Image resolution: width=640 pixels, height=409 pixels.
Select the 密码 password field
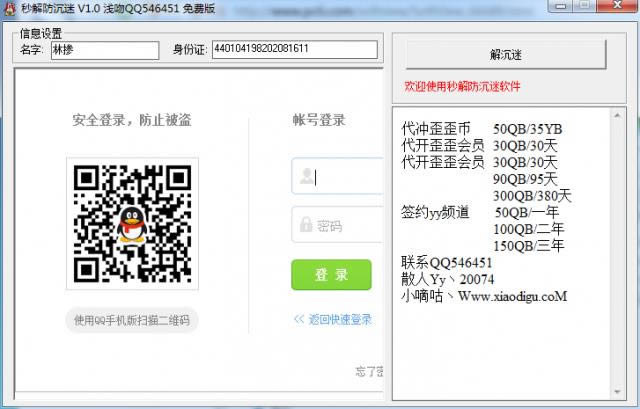(338, 225)
